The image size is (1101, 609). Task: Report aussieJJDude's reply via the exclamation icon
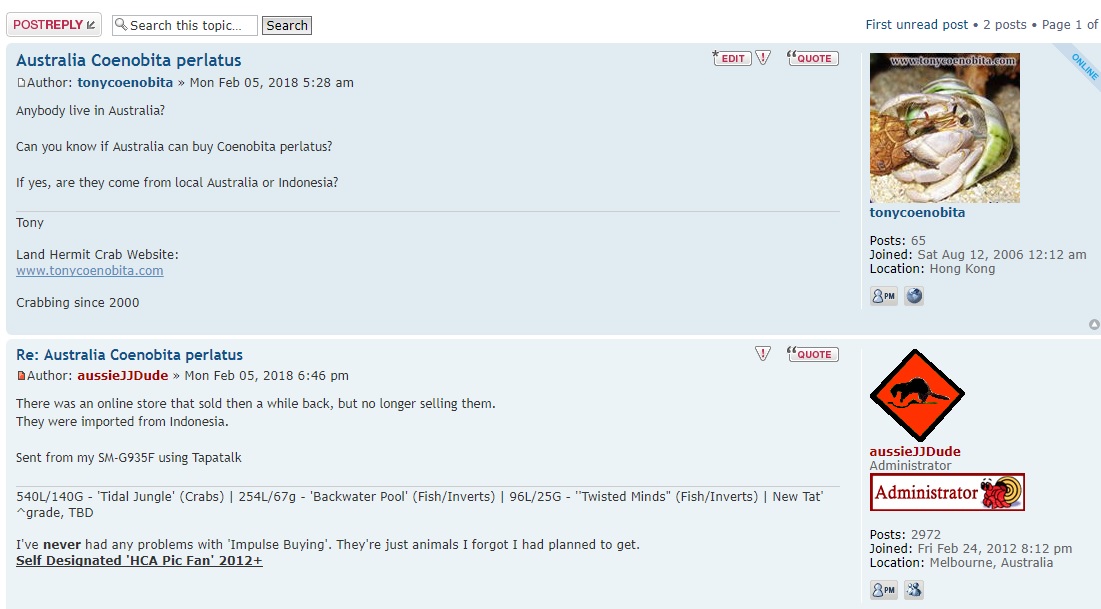click(764, 353)
